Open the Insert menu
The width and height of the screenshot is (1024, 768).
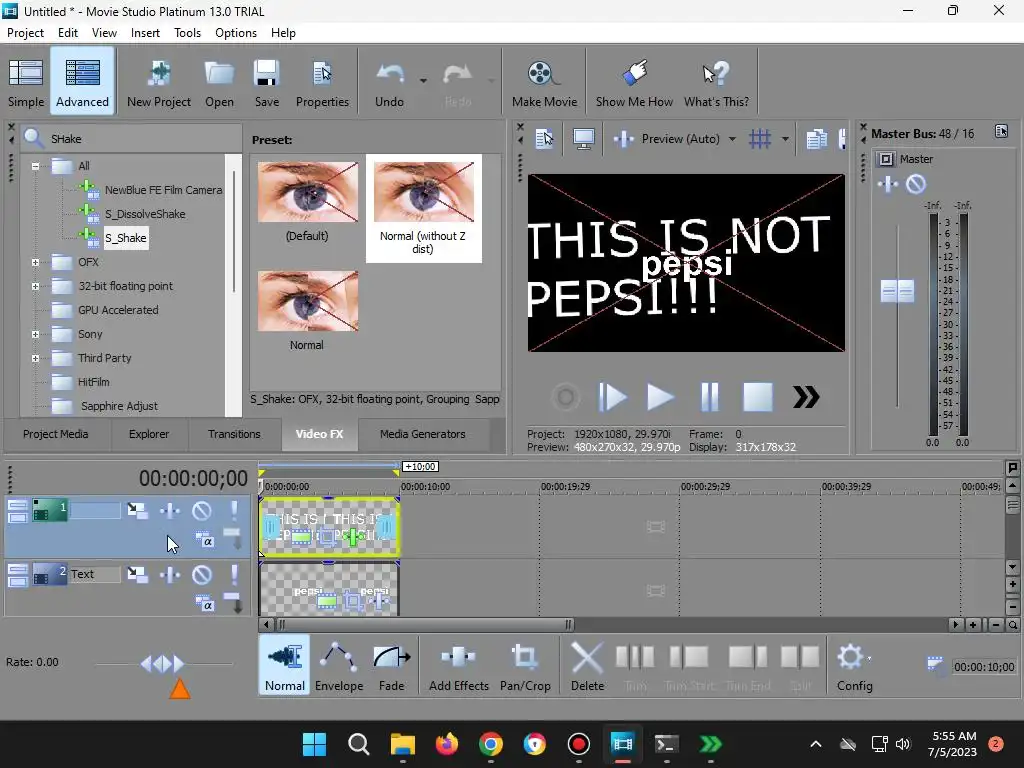coord(145,33)
